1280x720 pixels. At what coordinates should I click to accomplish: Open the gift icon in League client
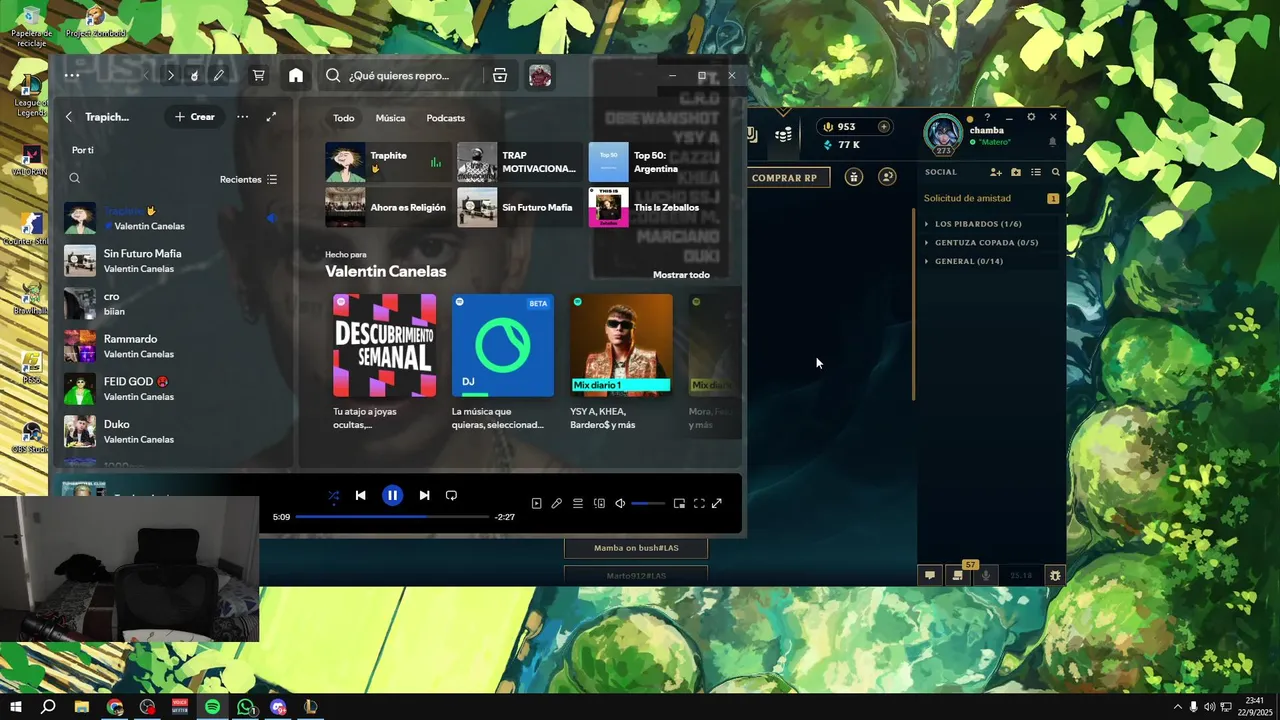(854, 177)
